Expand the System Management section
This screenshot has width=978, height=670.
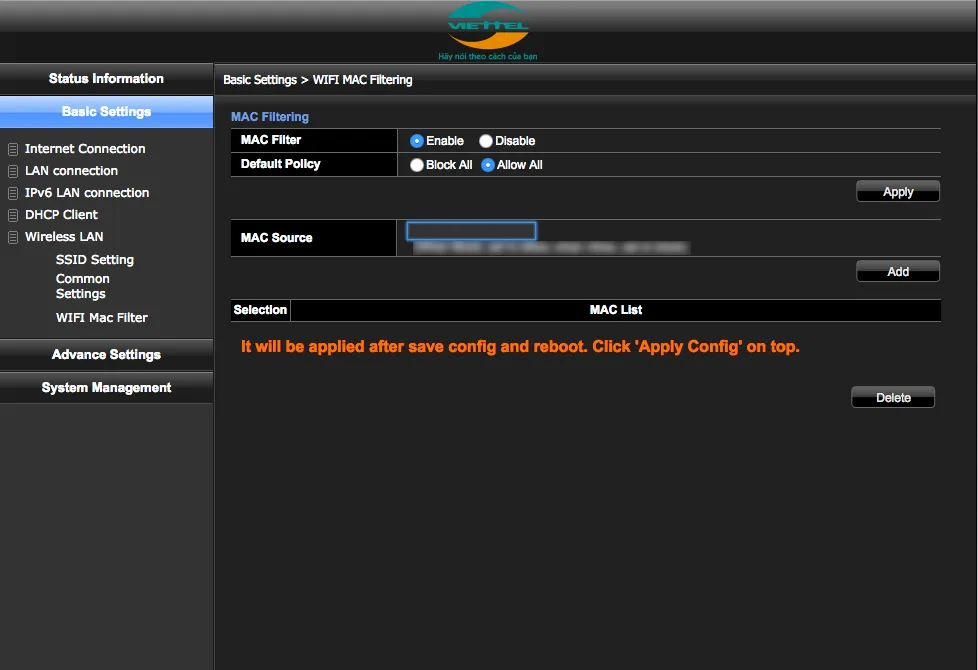[x=106, y=388]
